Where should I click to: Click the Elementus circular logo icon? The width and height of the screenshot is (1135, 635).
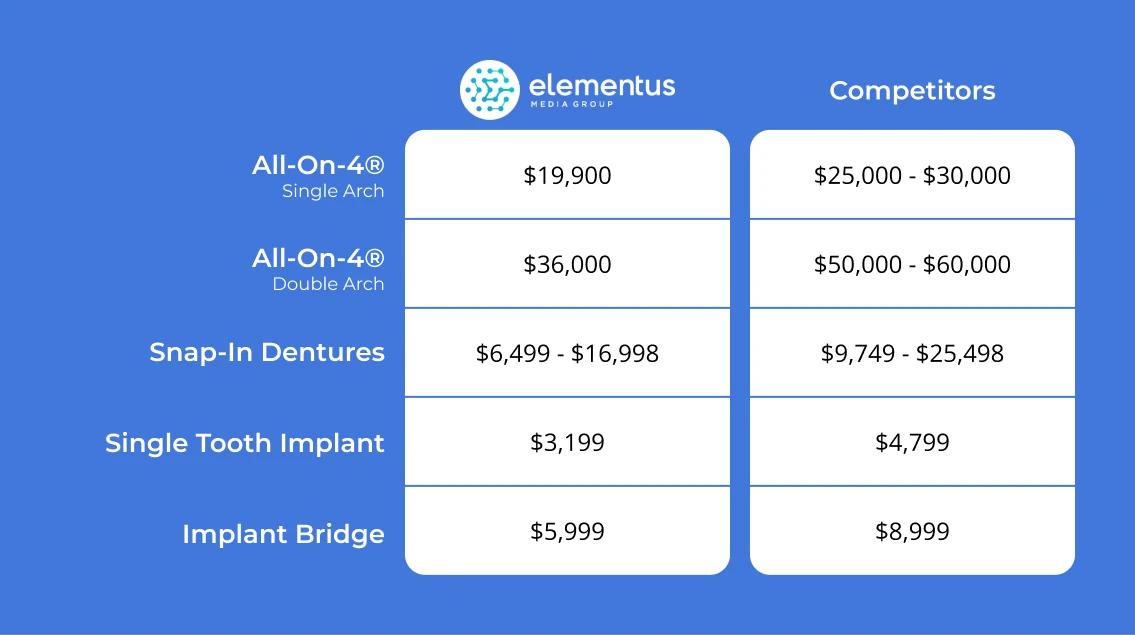[x=489, y=89]
